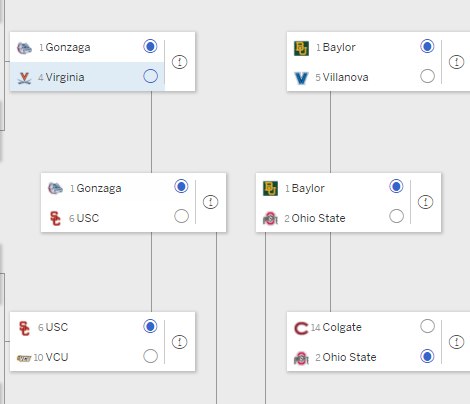The width and height of the screenshot is (470, 404).
Task: Open info icon for Colgate vs Ohio State matchup
Action: pos(456,342)
